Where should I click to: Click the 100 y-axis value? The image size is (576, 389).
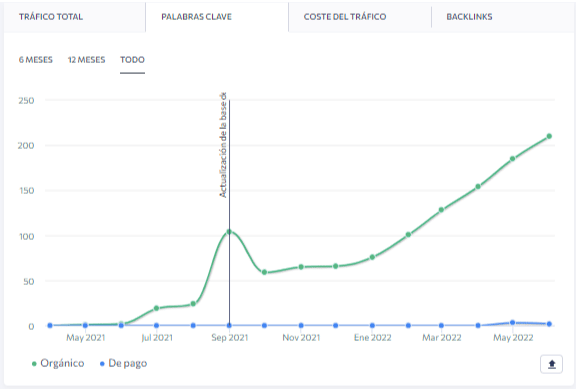click(x=26, y=236)
